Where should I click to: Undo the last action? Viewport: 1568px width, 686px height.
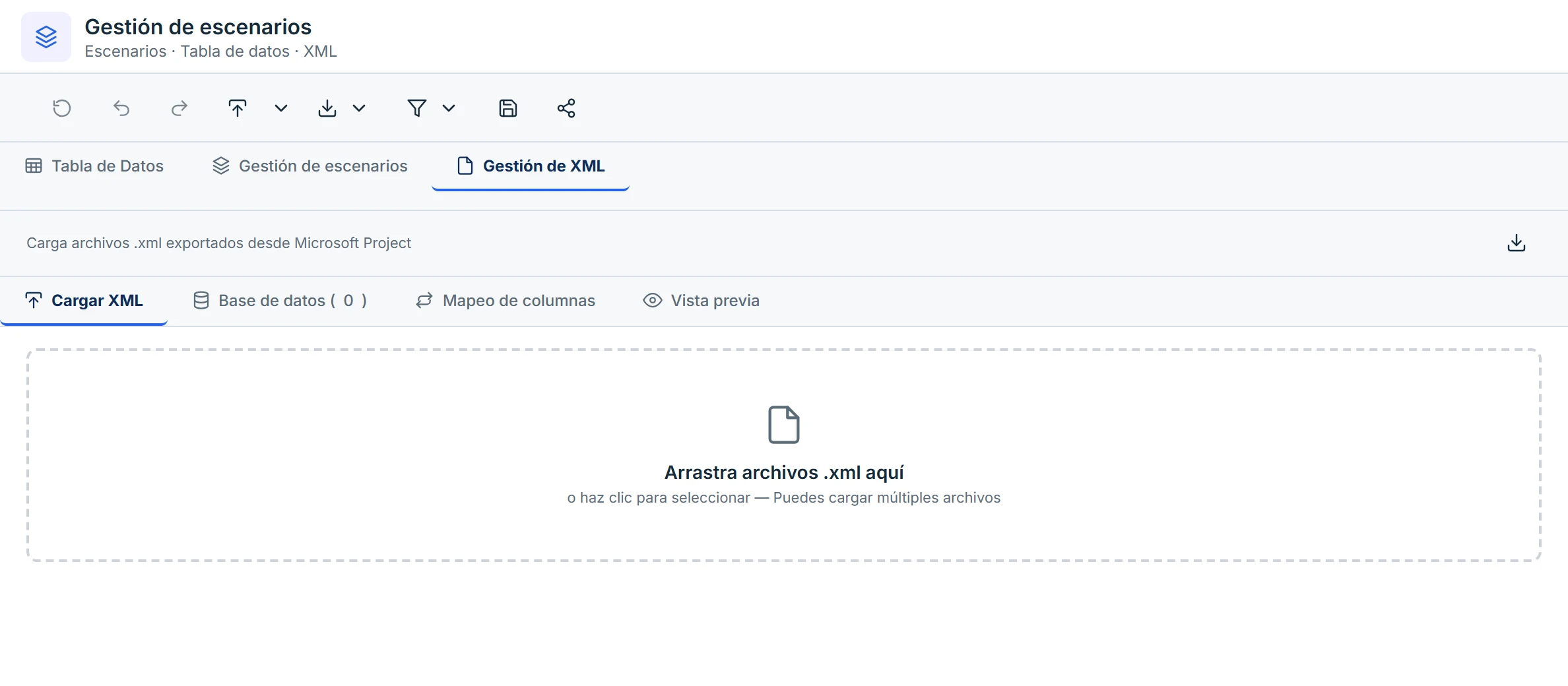(121, 108)
